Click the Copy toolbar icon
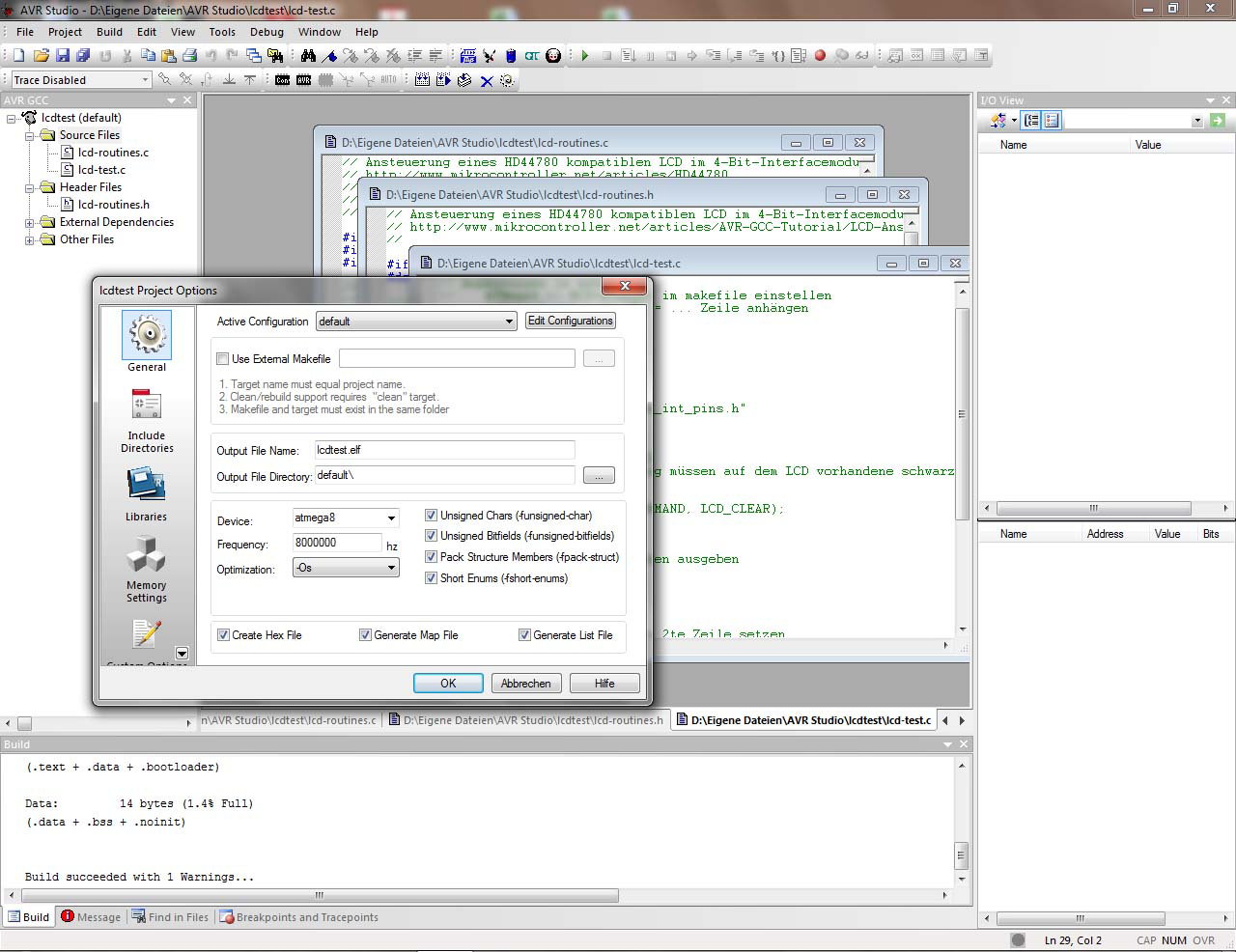Image resolution: width=1236 pixels, height=952 pixels. coord(148,55)
